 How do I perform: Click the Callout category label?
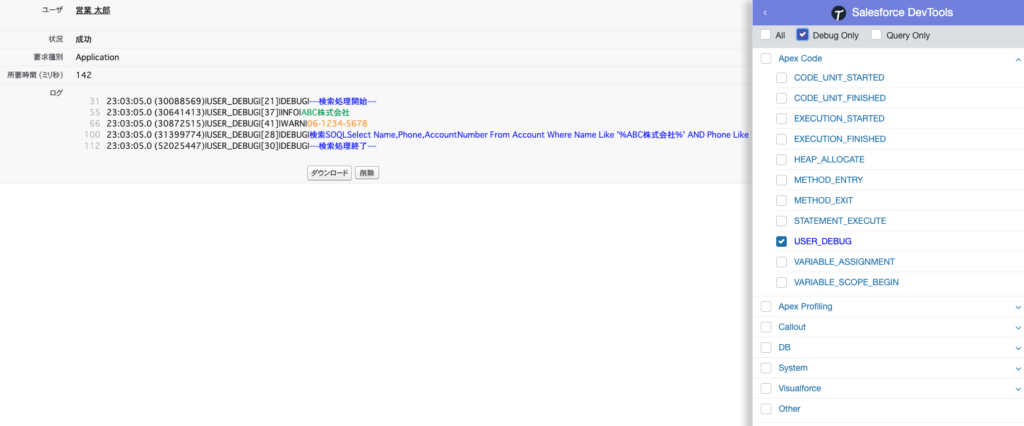point(792,327)
